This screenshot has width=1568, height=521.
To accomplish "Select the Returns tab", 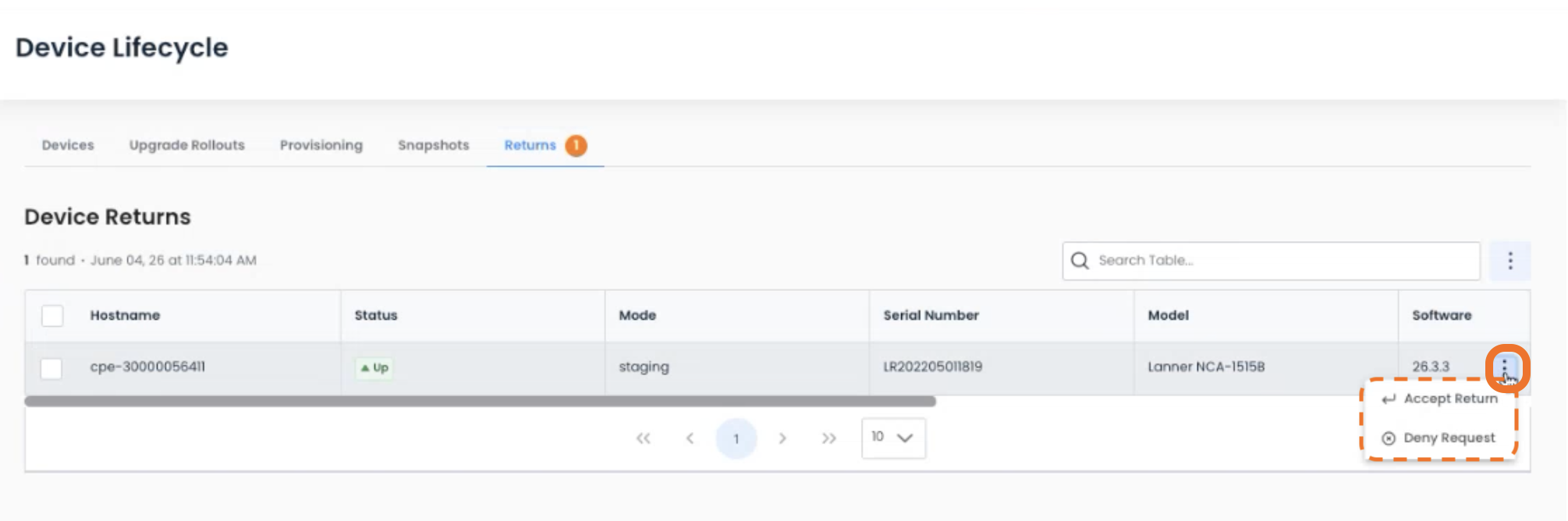I will (x=530, y=145).
